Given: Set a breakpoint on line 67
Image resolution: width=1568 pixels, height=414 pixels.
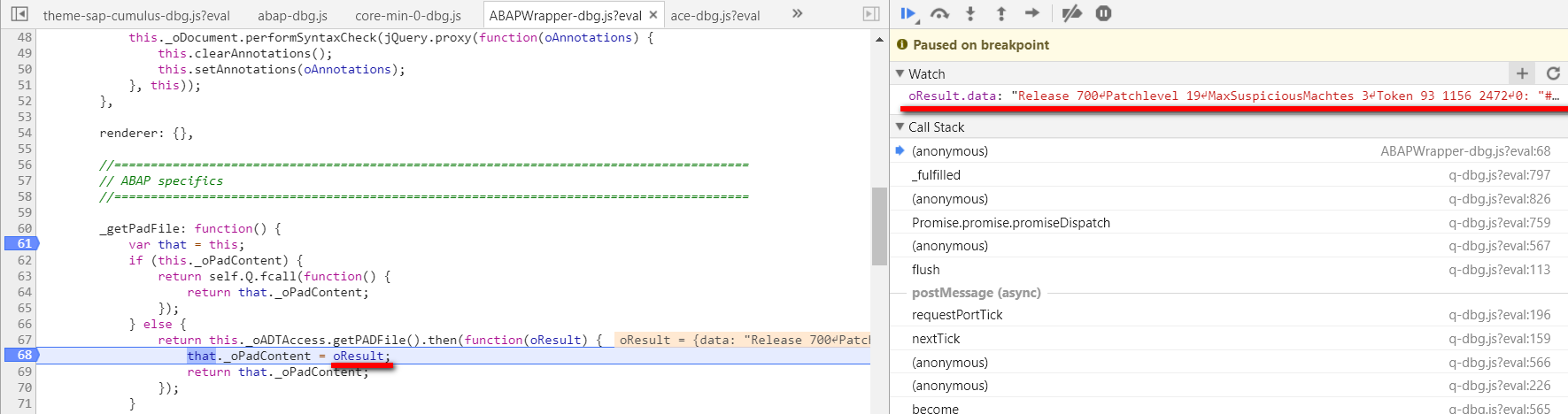Looking at the screenshot, I should (x=24, y=340).
